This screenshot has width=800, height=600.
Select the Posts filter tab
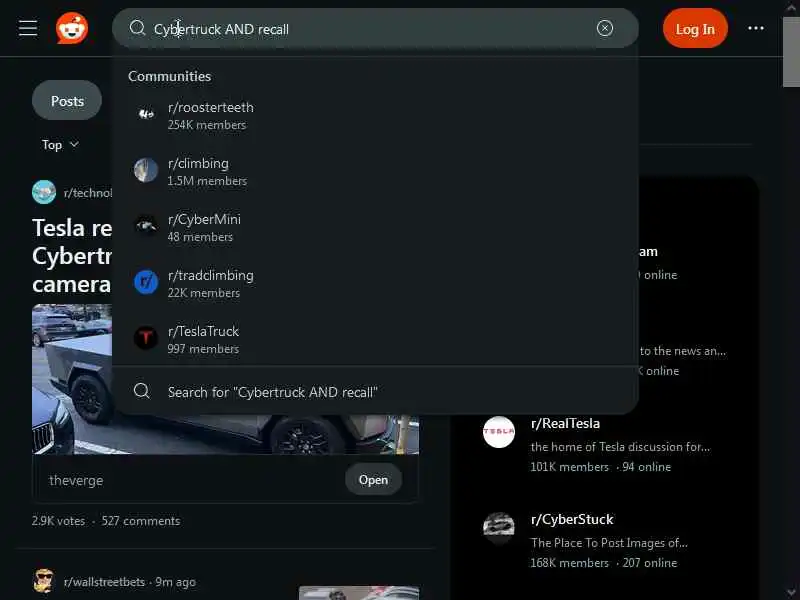pyautogui.click(x=67, y=101)
